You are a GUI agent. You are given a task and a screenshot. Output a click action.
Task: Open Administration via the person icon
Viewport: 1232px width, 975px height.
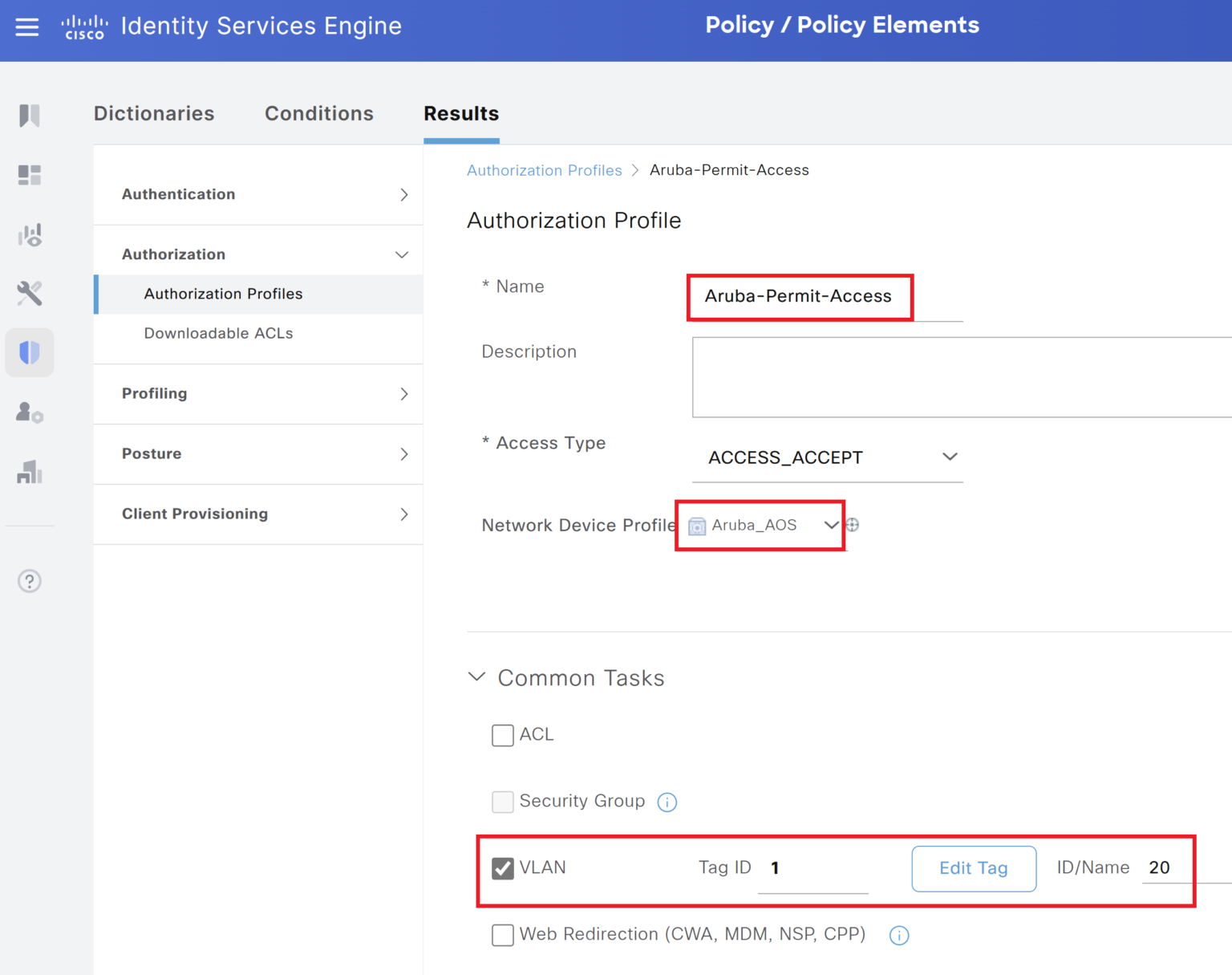(x=30, y=412)
